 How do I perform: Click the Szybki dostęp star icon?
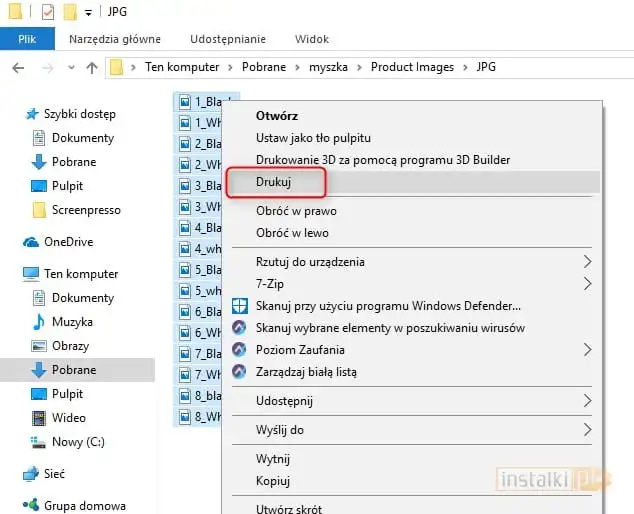tap(31, 114)
